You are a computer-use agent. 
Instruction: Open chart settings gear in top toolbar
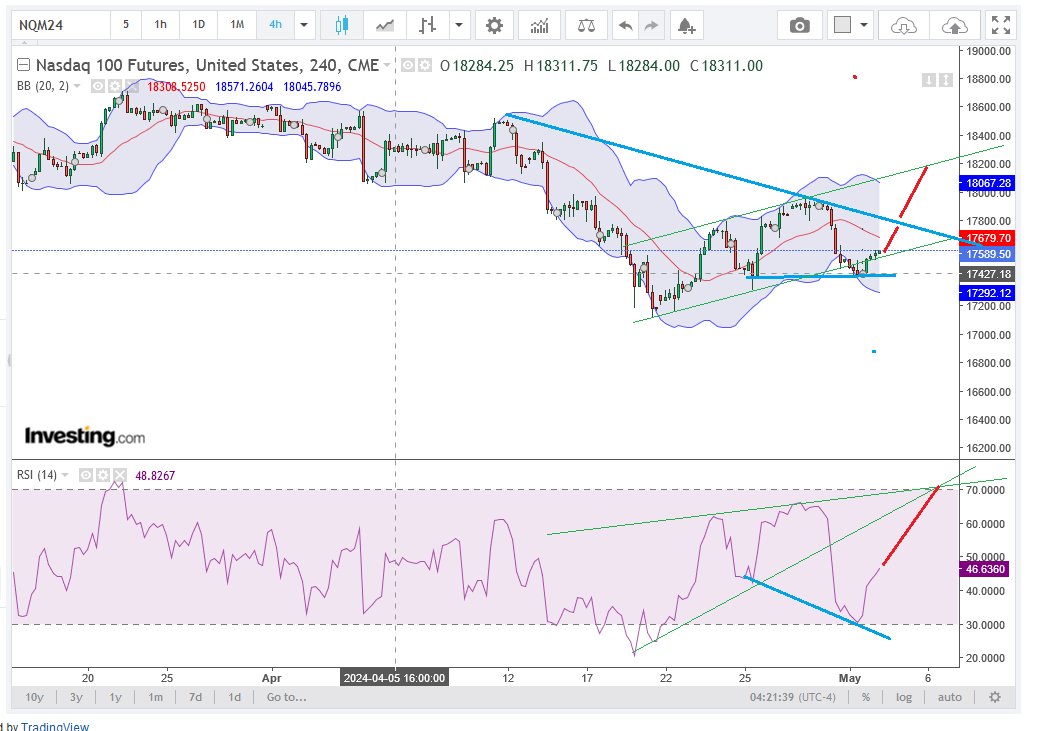pyautogui.click(x=494, y=24)
